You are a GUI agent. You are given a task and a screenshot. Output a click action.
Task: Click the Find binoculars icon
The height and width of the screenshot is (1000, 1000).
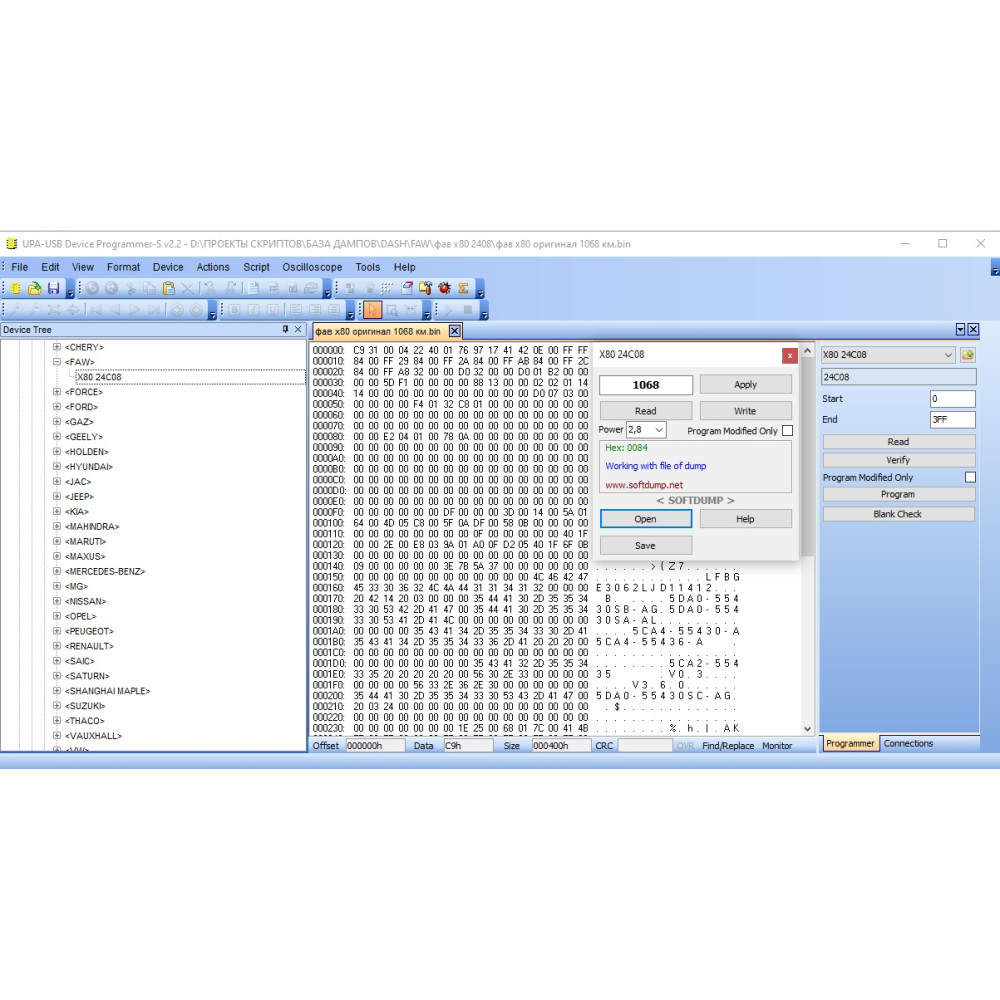pyautogui.click(x=209, y=288)
